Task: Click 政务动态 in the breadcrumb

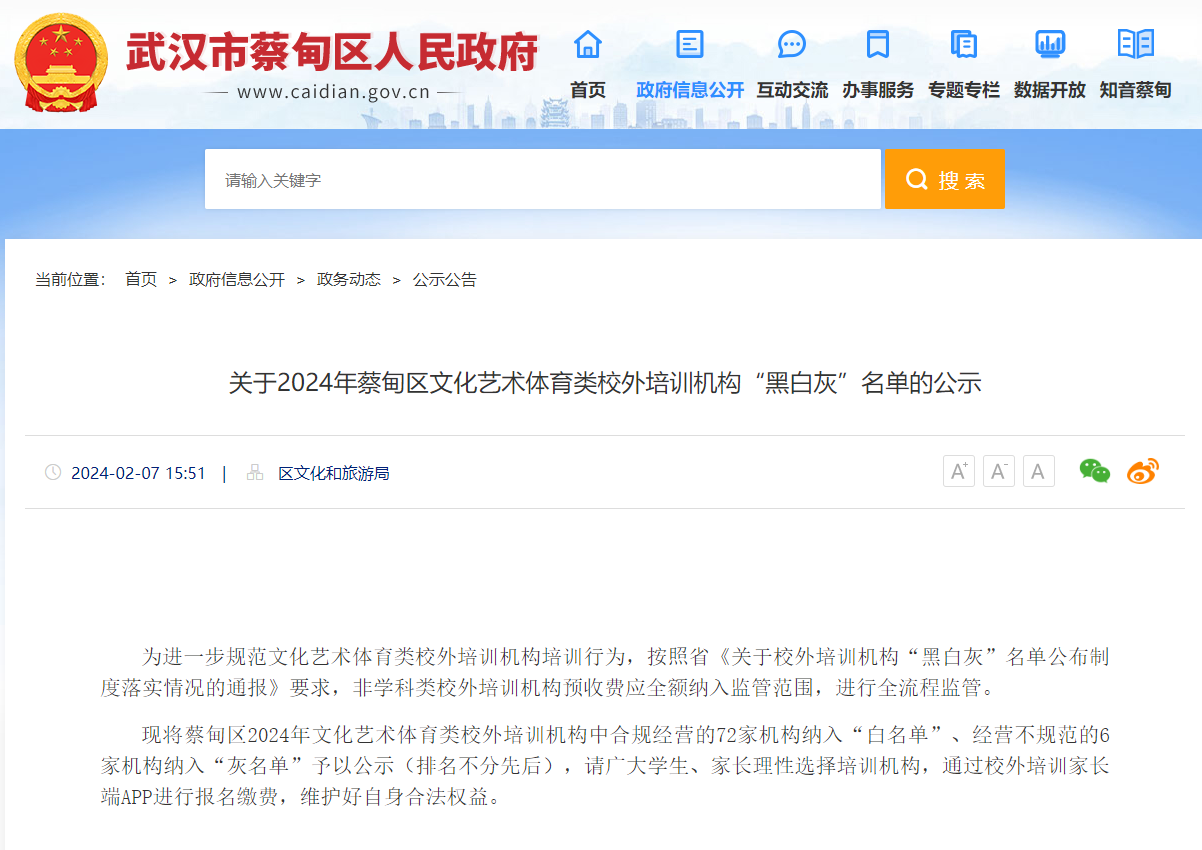Action: coord(349,279)
